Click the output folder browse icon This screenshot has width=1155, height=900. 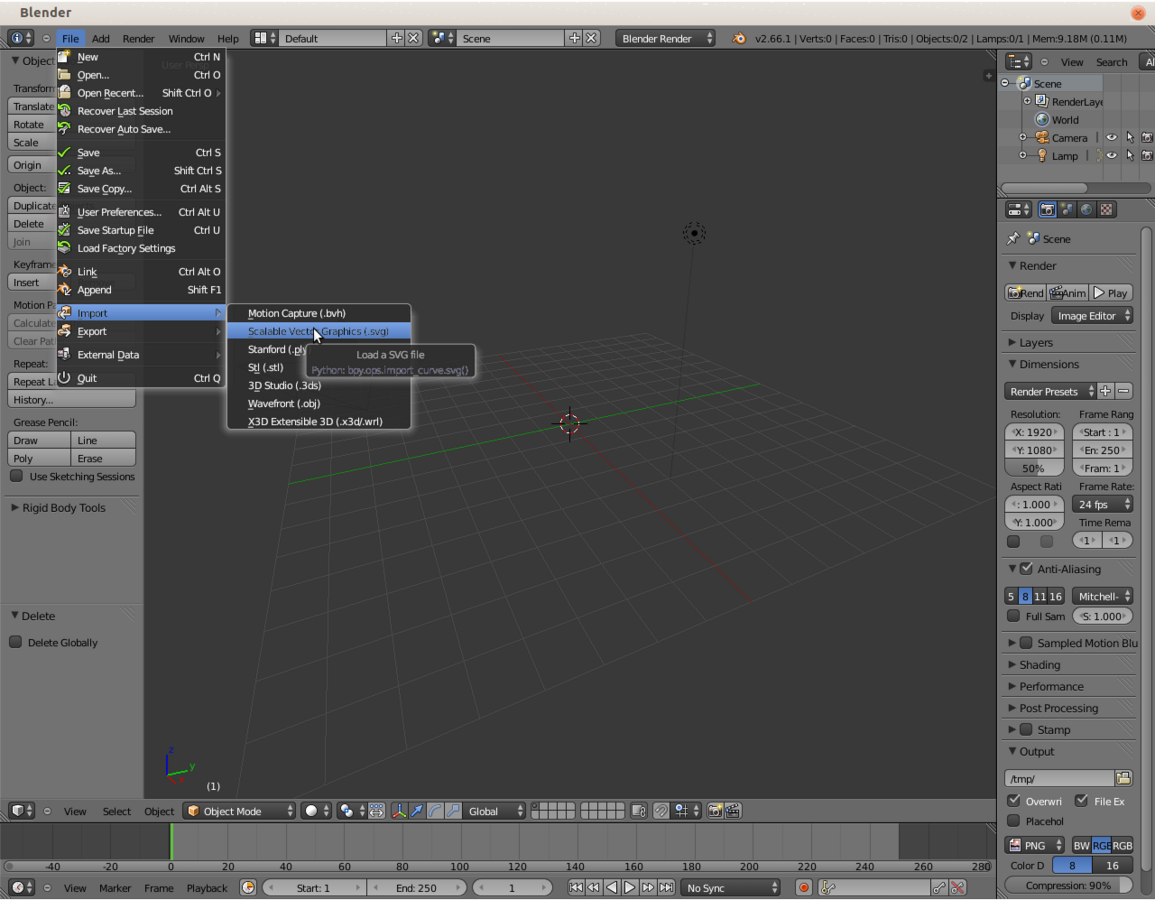(1124, 778)
